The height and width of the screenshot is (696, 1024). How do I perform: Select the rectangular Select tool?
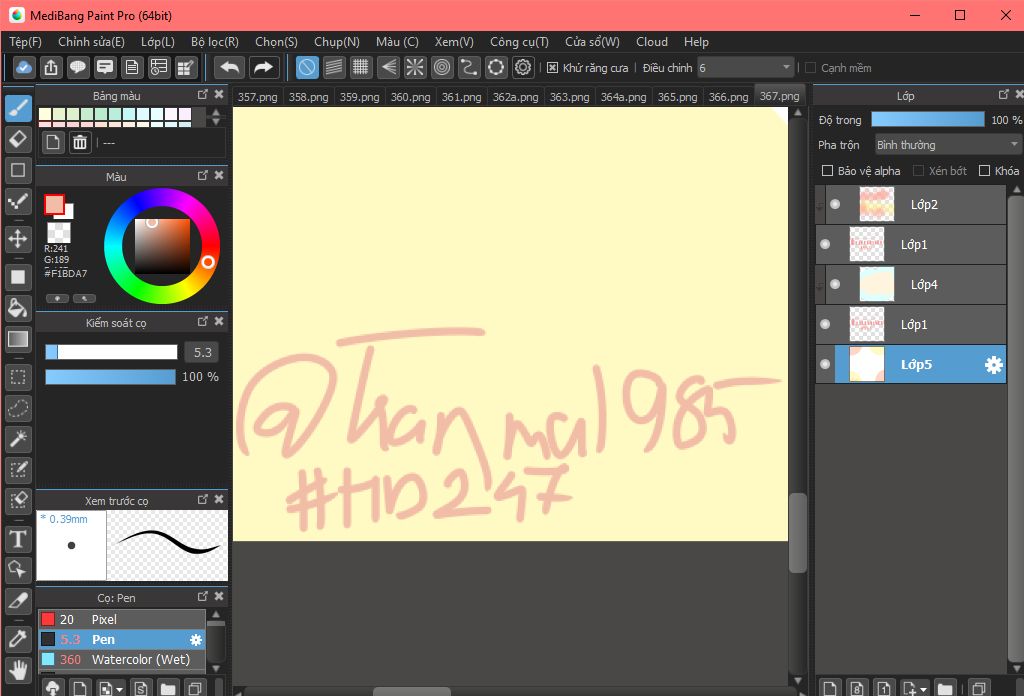18,377
